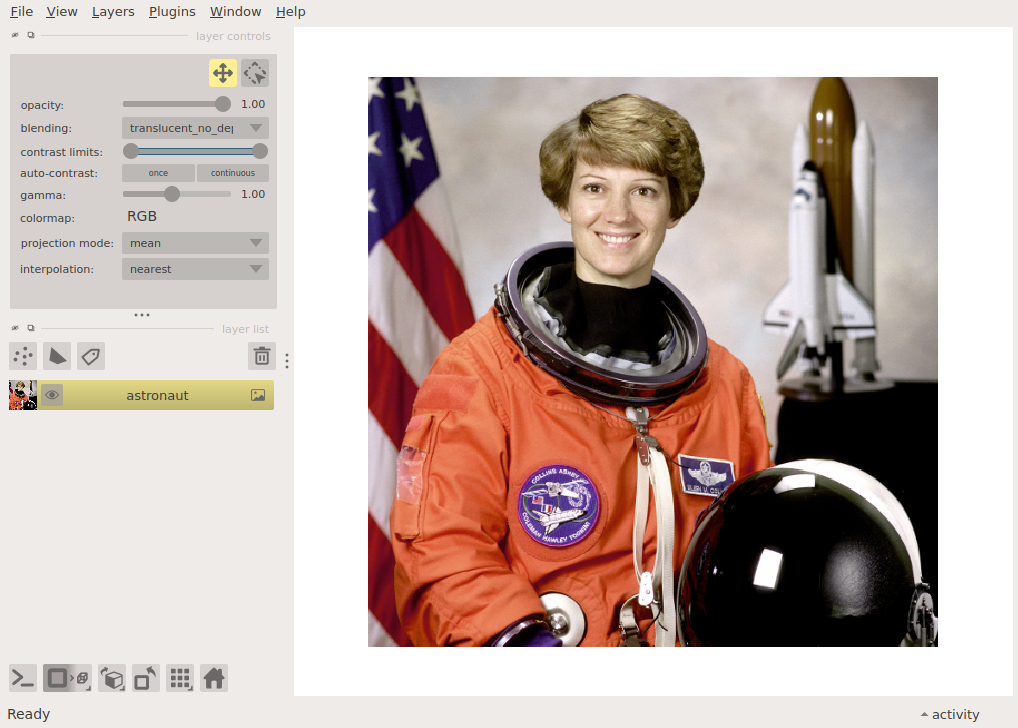Click the gamma slider handle
The image size is (1018, 728).
pos(172,194)
